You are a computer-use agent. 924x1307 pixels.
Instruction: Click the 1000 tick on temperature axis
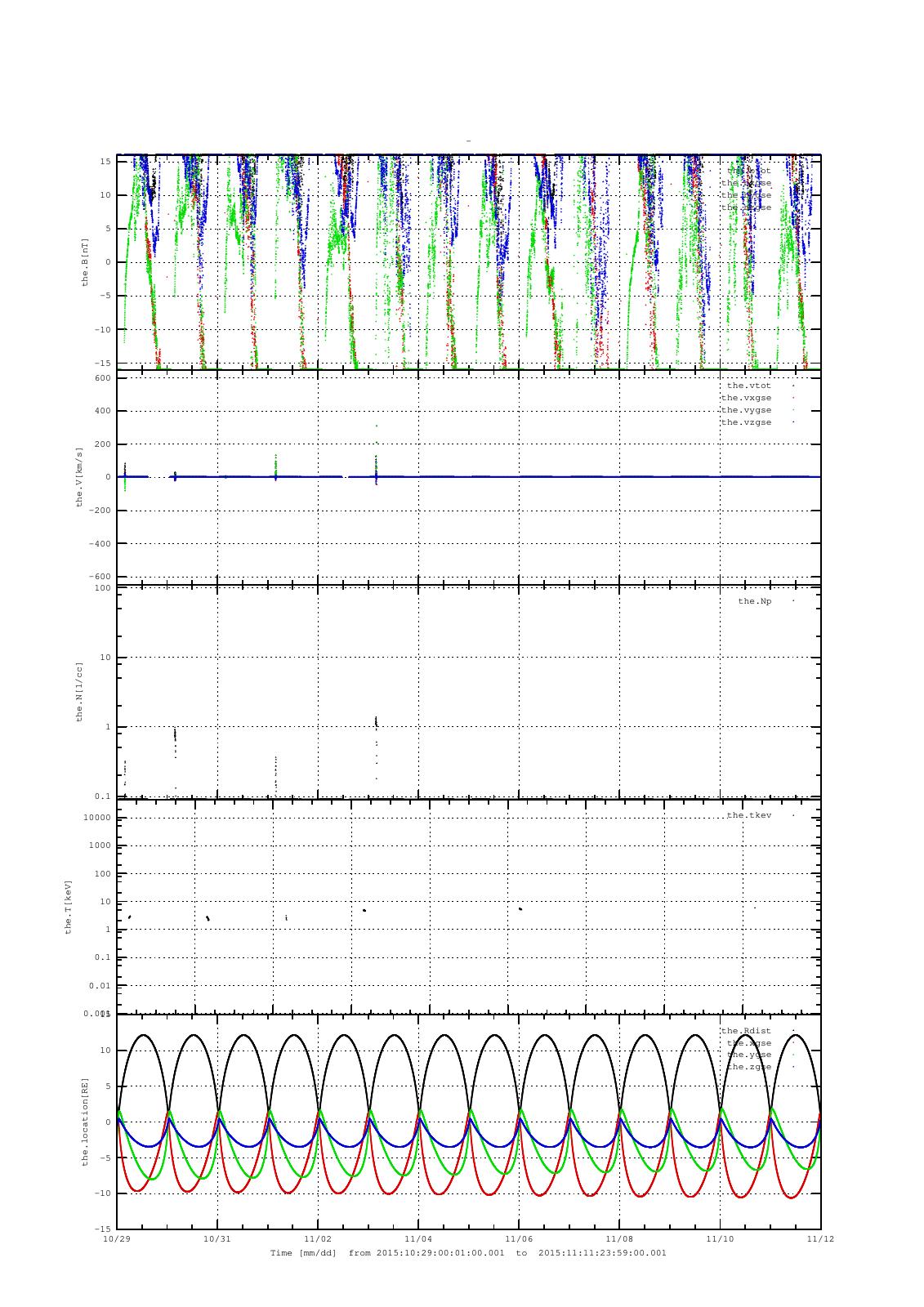pyautogui.click(x=100, y=846)
